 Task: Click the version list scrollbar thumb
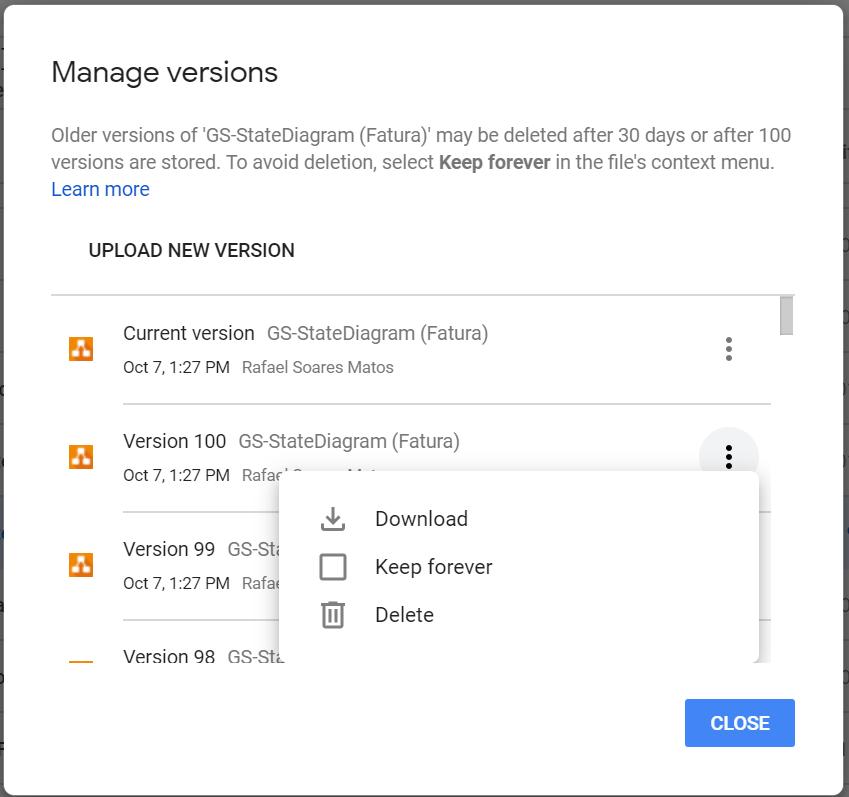787,315
